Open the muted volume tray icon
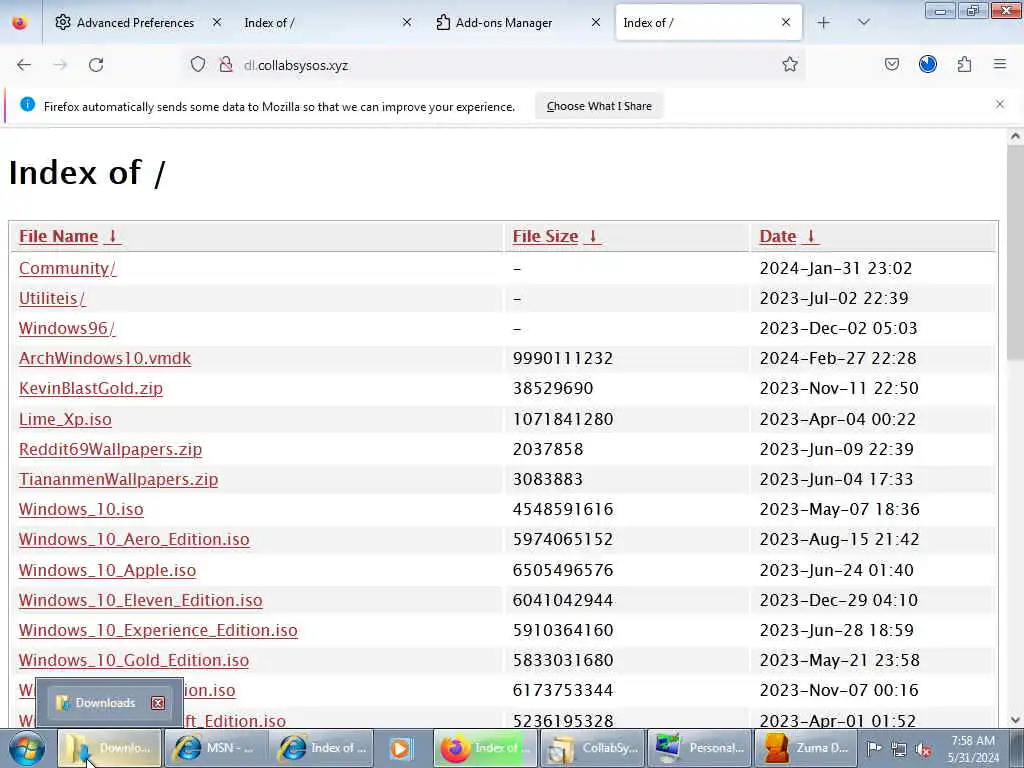The height and width of the screenshot is (768, 1024). tap(923, 749)
